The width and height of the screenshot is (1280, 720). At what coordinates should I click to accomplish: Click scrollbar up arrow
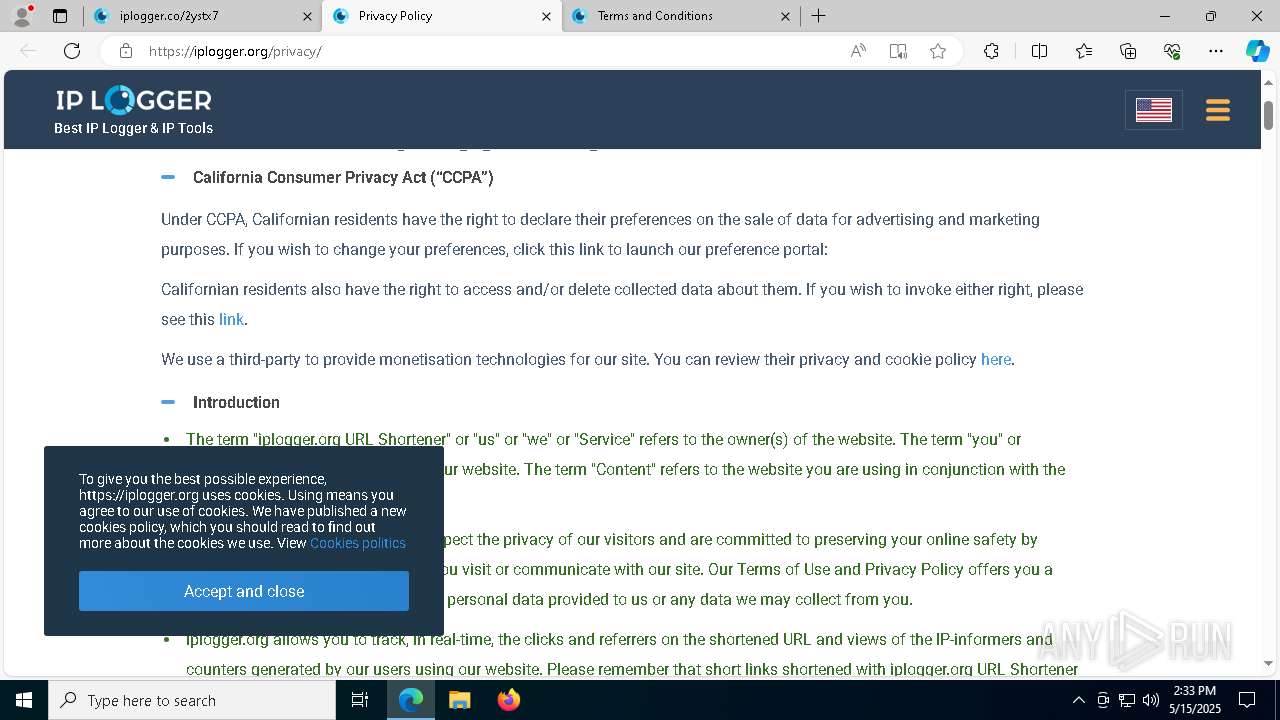pyautogui.click(x=1269, y=82)
